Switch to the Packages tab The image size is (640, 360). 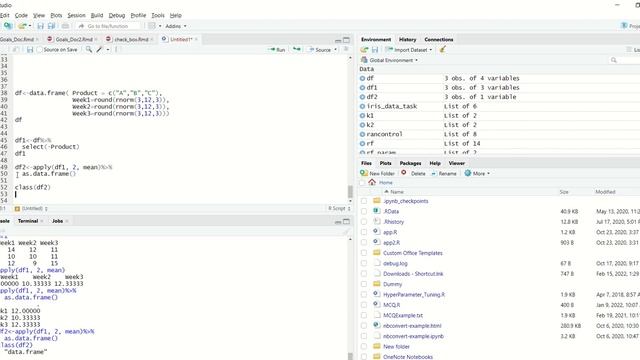pyautogui.click(x=410, y=163)
